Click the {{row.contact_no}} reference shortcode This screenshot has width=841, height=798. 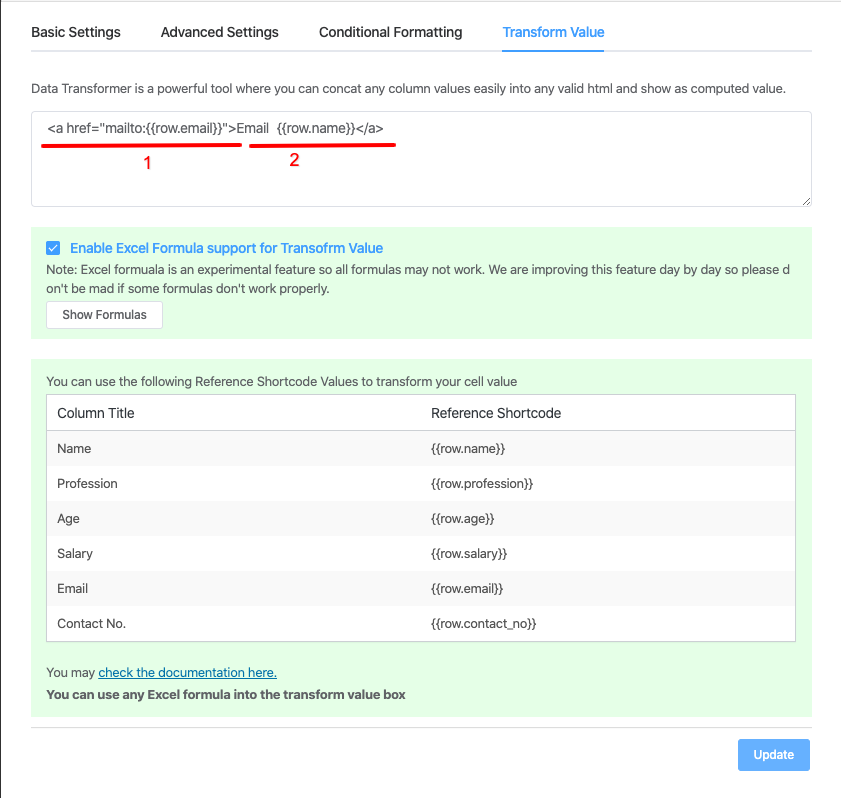click(484, 624)
